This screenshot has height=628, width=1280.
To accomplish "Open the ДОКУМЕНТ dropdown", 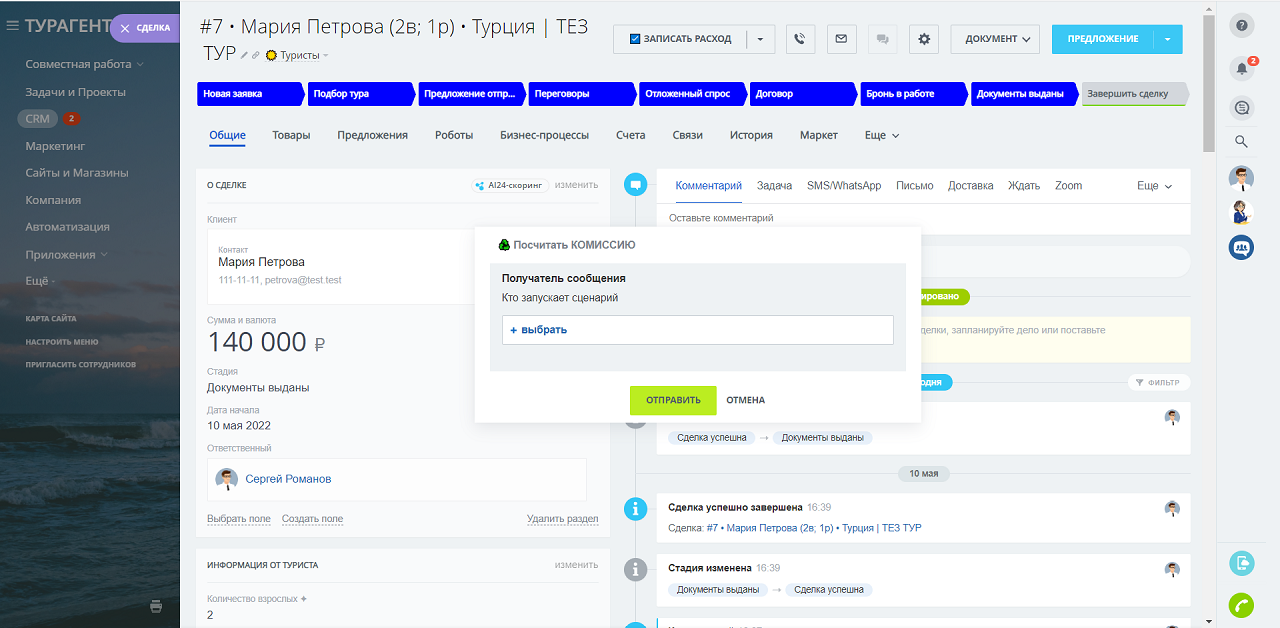I will pyautogui.click(x=995, y=39).
